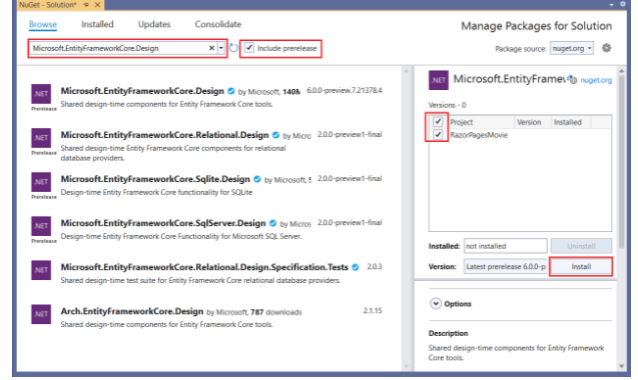Switch to the Updates tab

click(154, 24)
